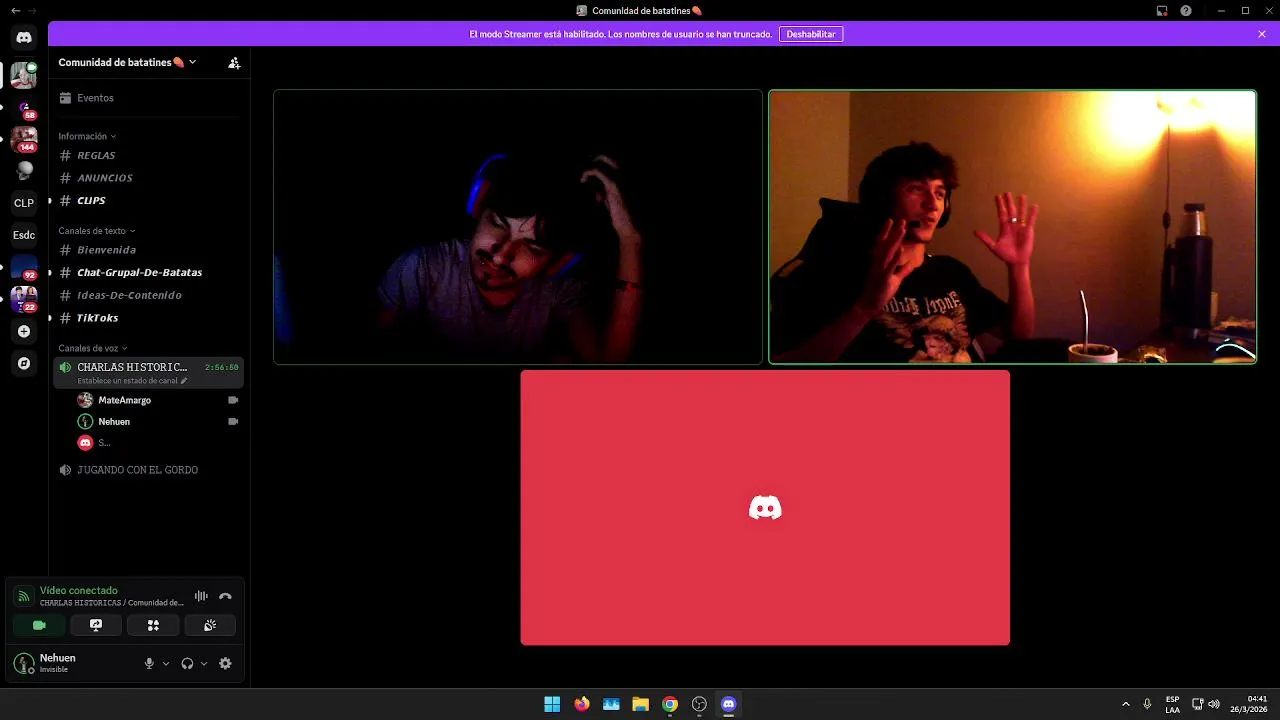Share your screen
The height and width of the screenshot is (720, 1280).
[x=96, y=625]
